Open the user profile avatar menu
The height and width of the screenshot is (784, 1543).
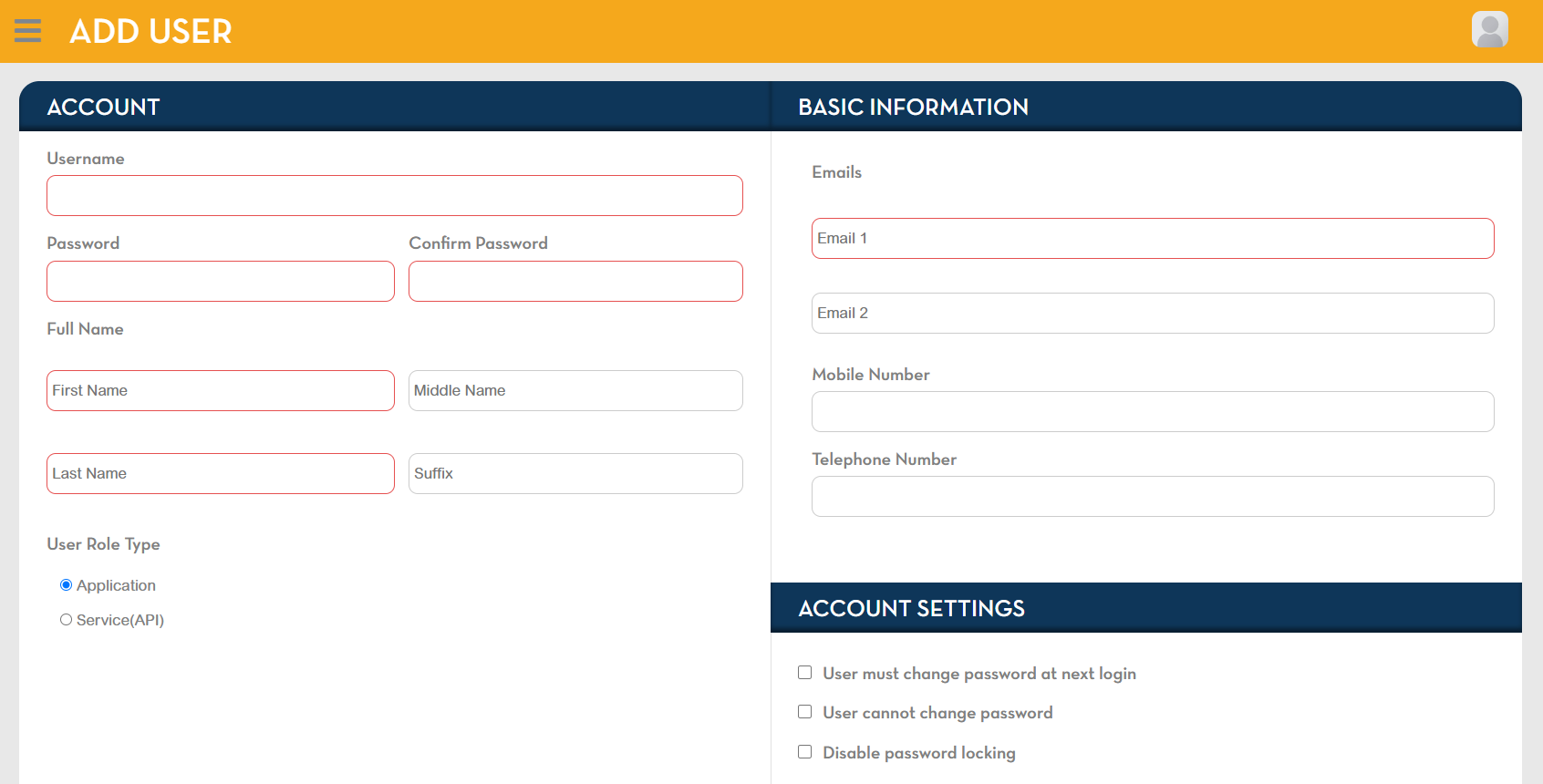(x=1489, y=29)
